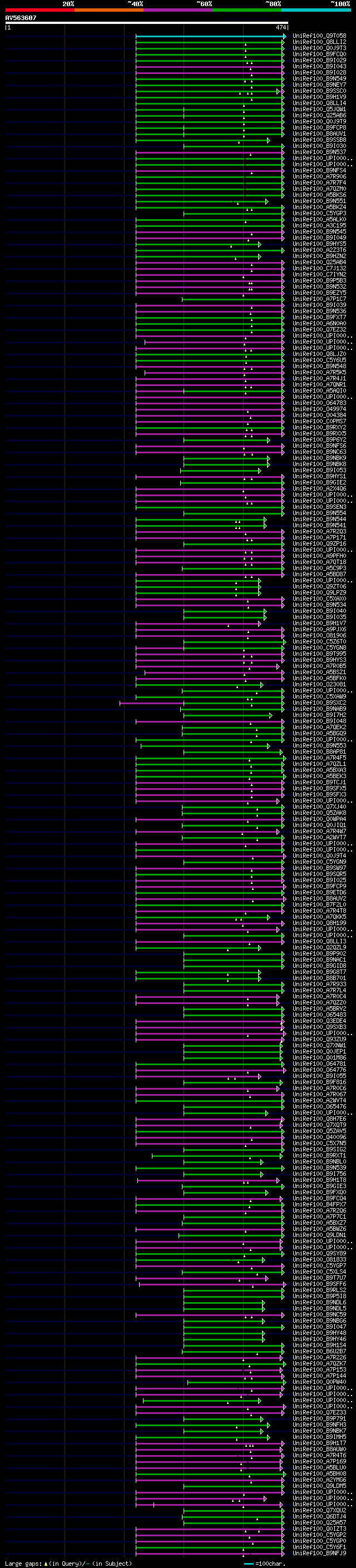The height and width of the screenshot is (1568, 356).
Task: Click the UniRef100_B9SSB8 label
Action: pos(319,140)
